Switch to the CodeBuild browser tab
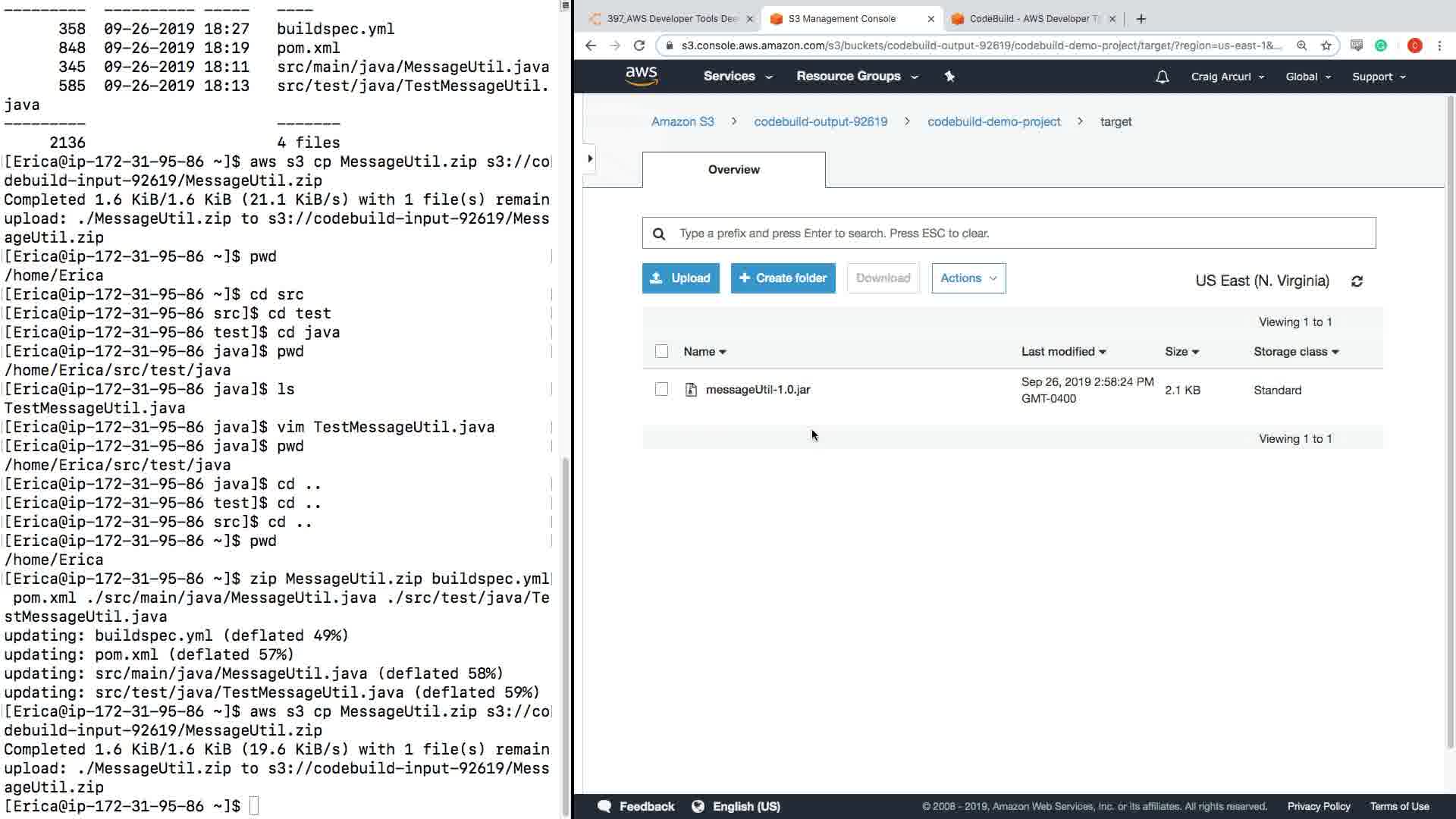This screenshot has height=819, width=1456. click(1033, 19)
